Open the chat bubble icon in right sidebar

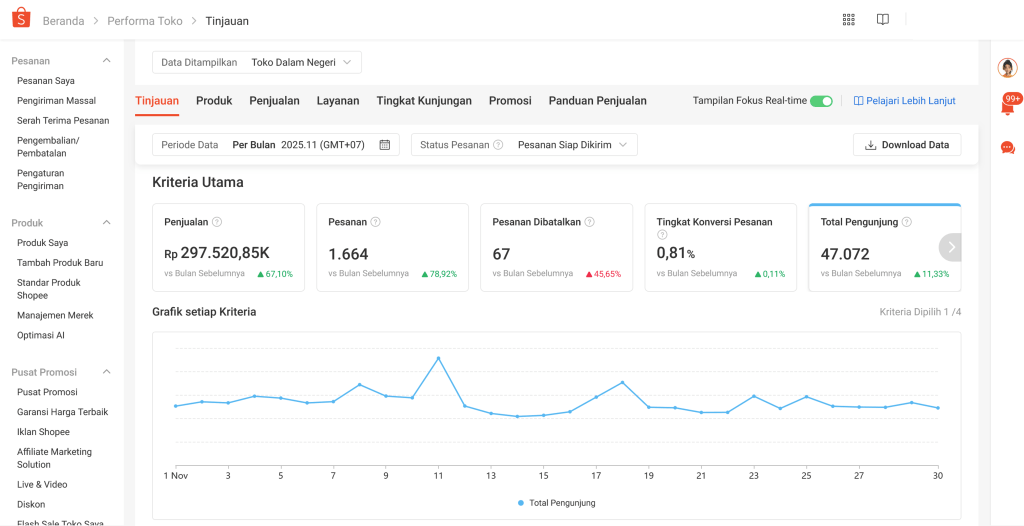click(x=1008, y=148)
